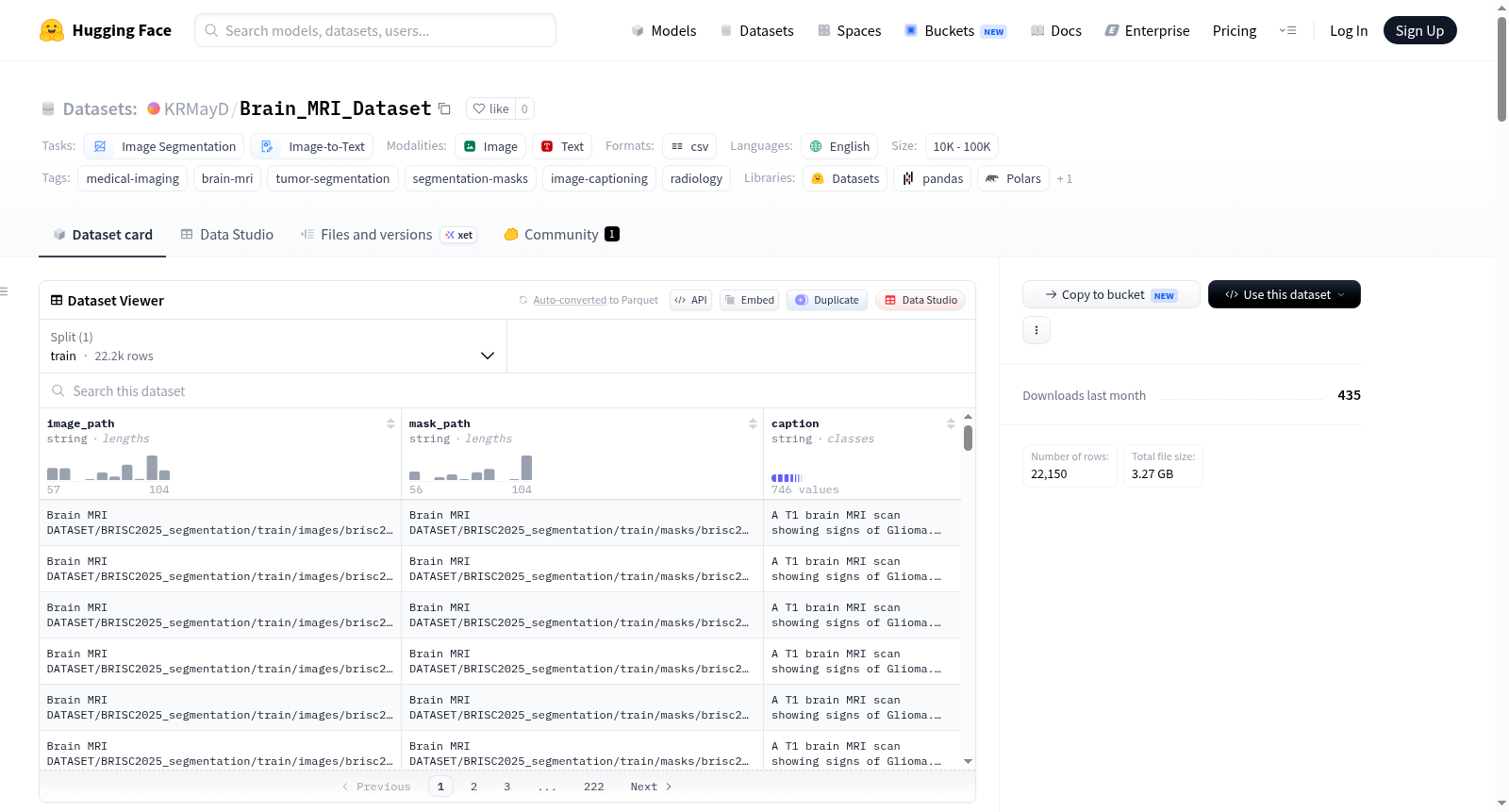
Task: Click the Community discussion count badge
Action: pyautogui.click(x=612, y=234)
